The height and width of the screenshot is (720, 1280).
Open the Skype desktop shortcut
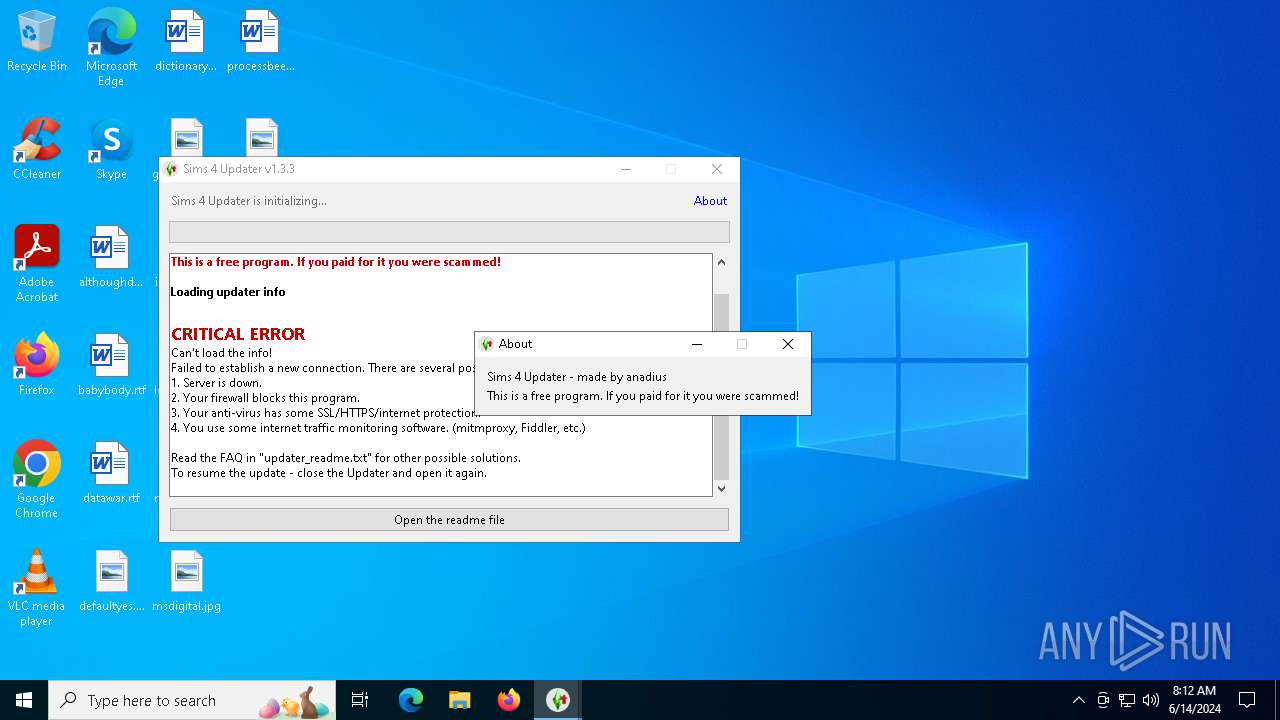pyautogui.click(x=111, y=150)
